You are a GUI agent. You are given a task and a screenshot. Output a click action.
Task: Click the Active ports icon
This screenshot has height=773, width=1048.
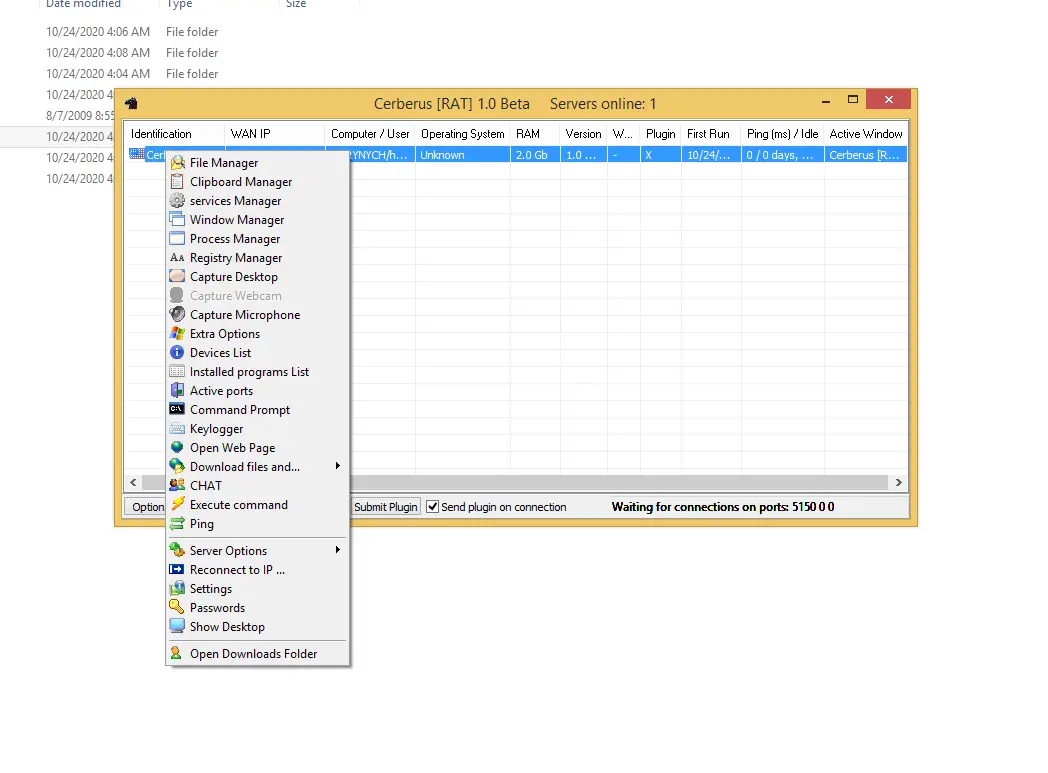click(177, 391)
